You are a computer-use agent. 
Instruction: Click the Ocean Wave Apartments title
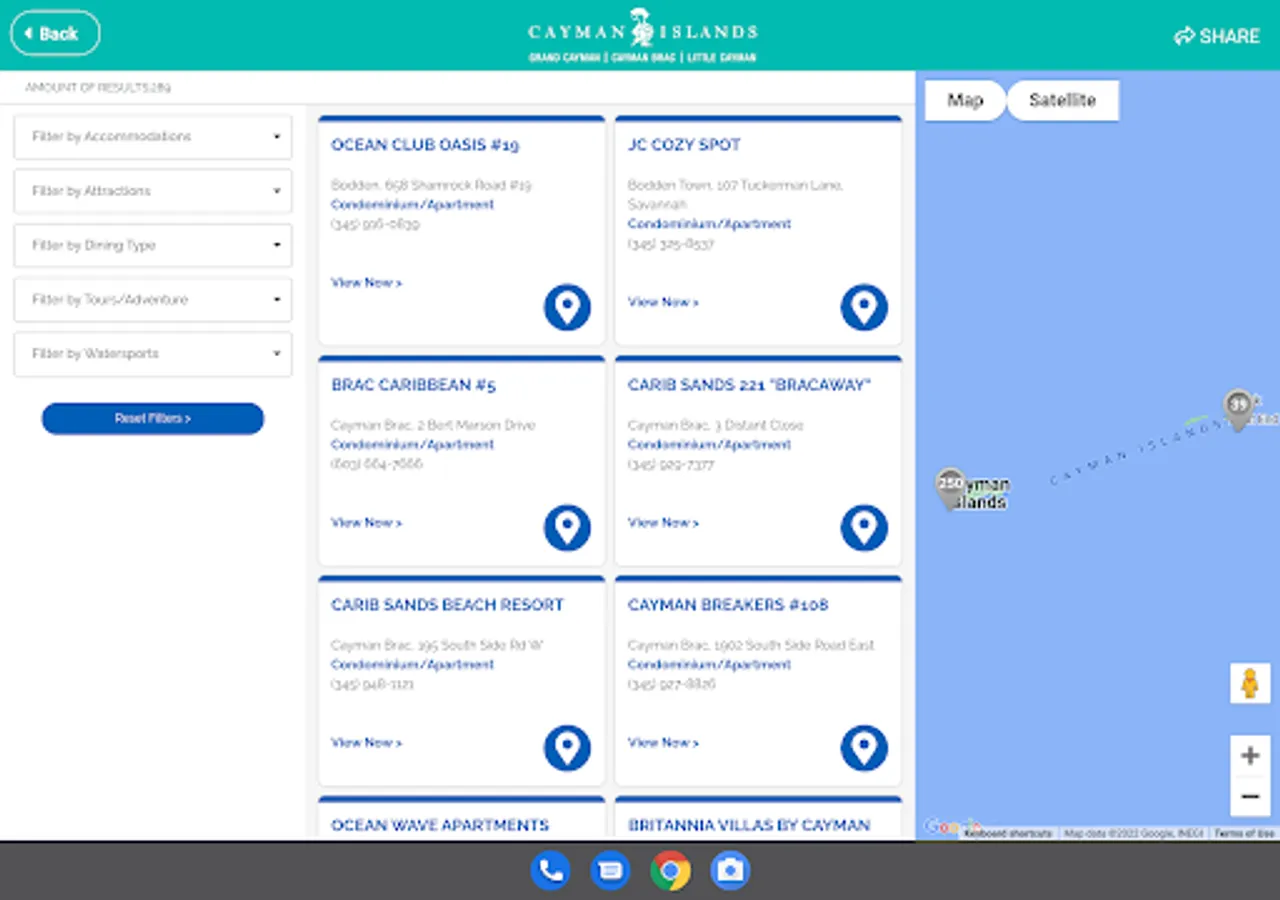point(440,825)
